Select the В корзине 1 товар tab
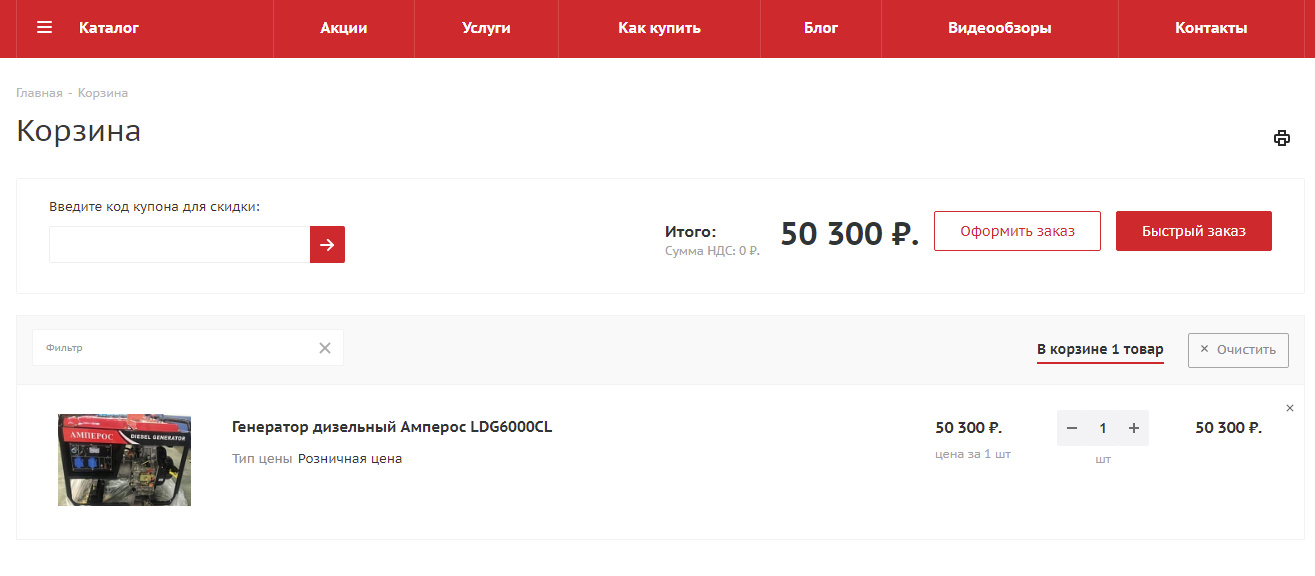 (1100, 350)
